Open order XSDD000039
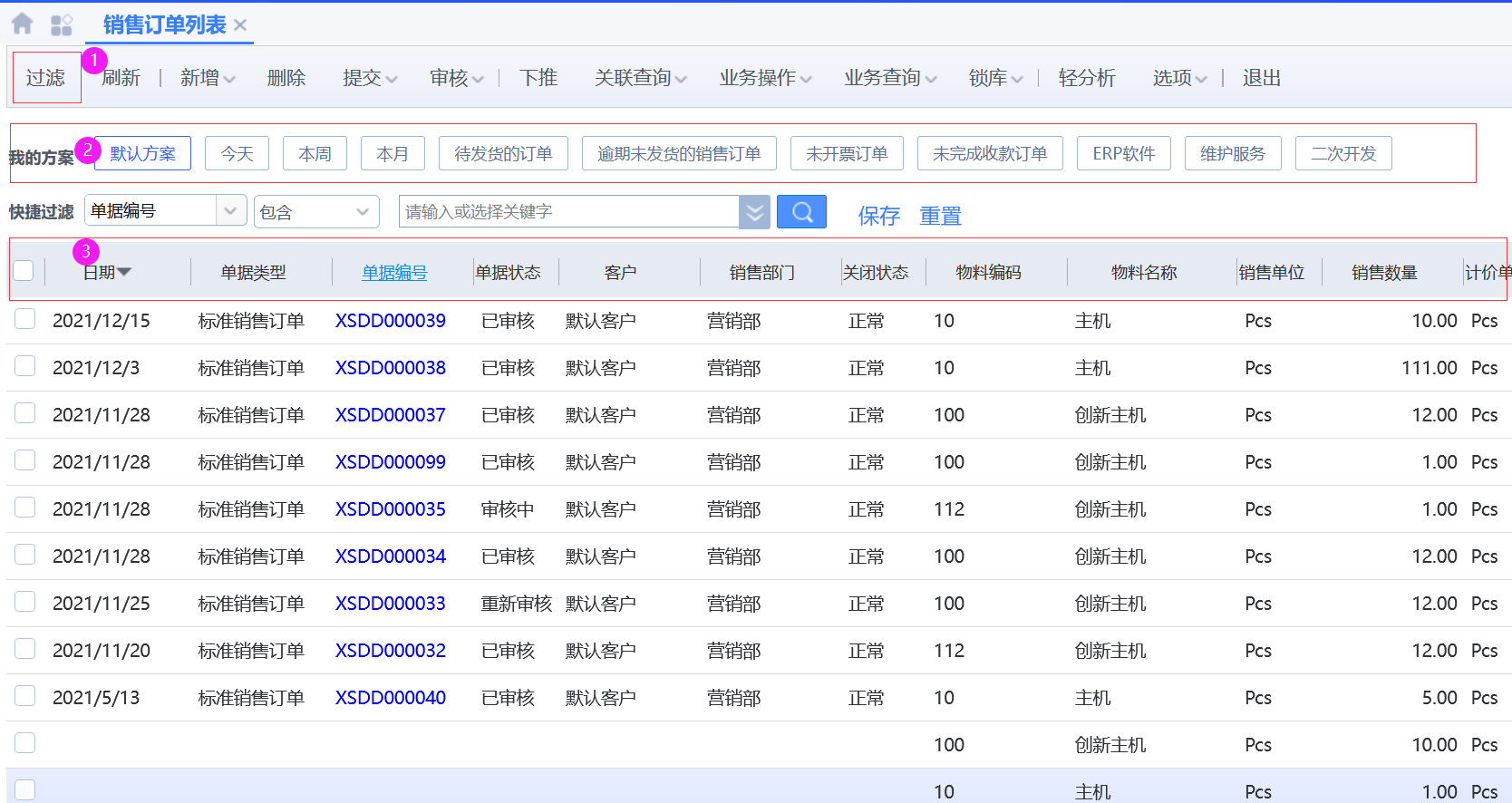 tap(391, 321)
